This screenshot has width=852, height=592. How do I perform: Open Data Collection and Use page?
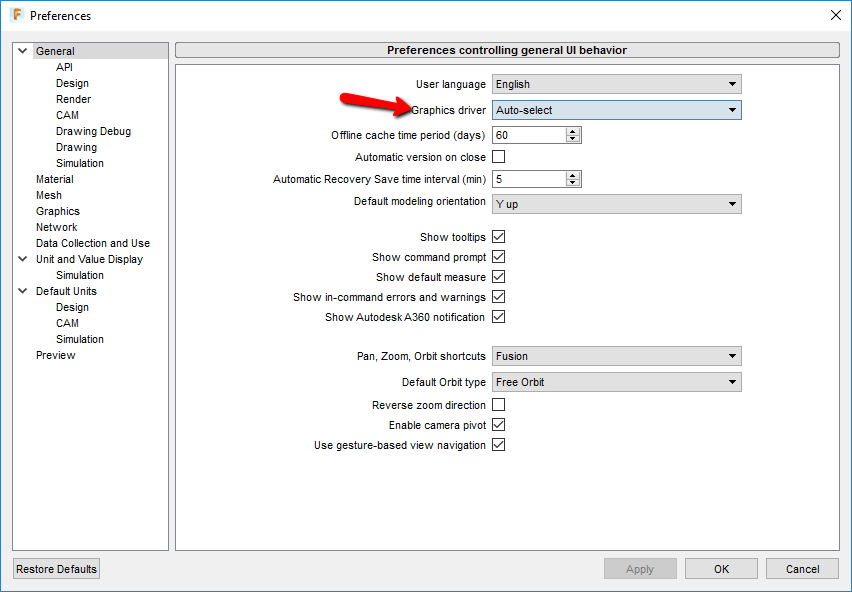[93, 243]
